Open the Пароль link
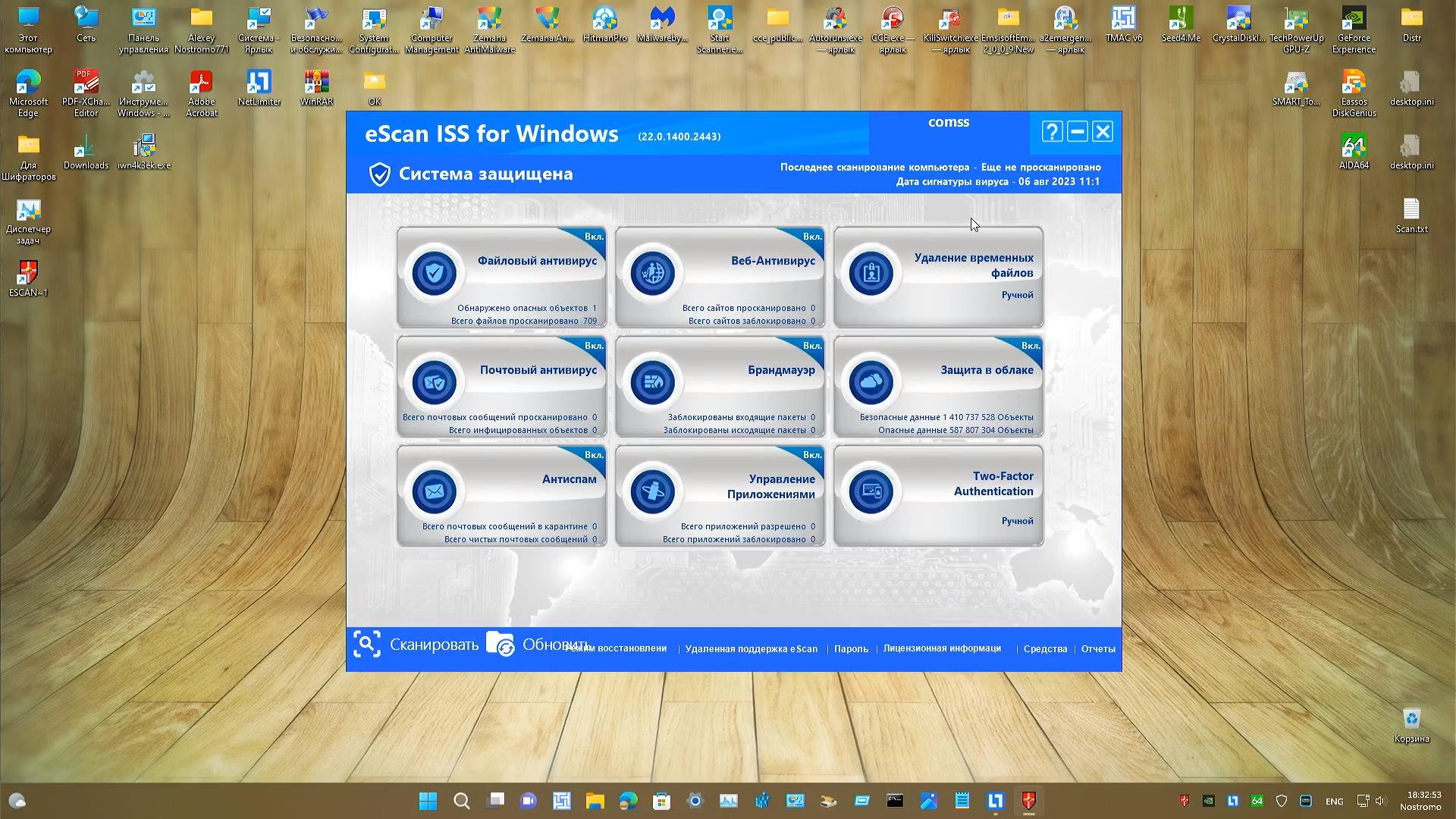Screen dimensions: 1456x819 851,649
